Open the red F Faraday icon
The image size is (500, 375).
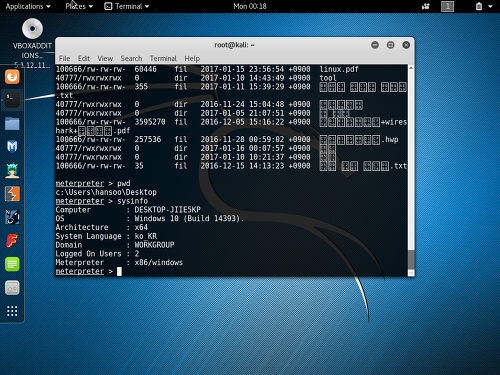12,241
